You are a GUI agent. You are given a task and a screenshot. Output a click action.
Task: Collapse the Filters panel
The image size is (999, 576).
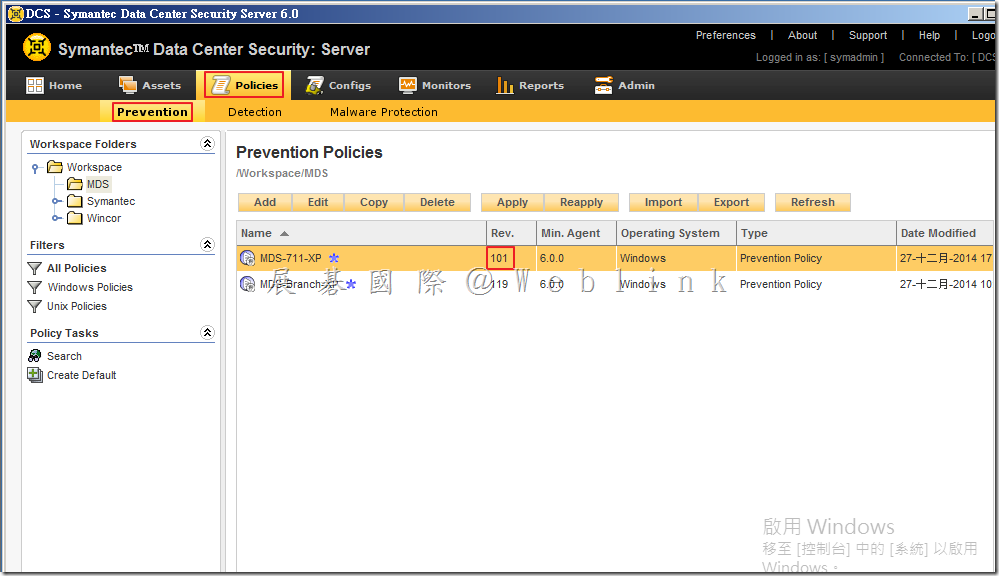(207, 244)
